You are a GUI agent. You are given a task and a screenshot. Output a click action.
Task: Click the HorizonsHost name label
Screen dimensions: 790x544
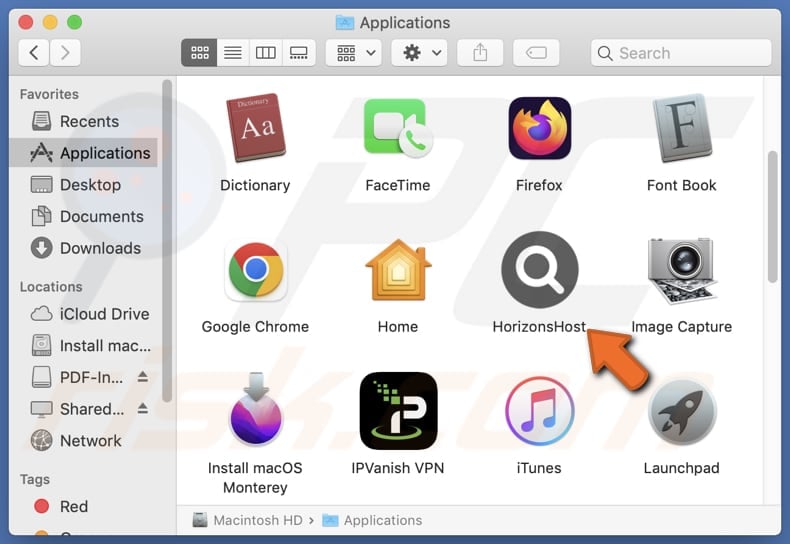pos(539,327)
